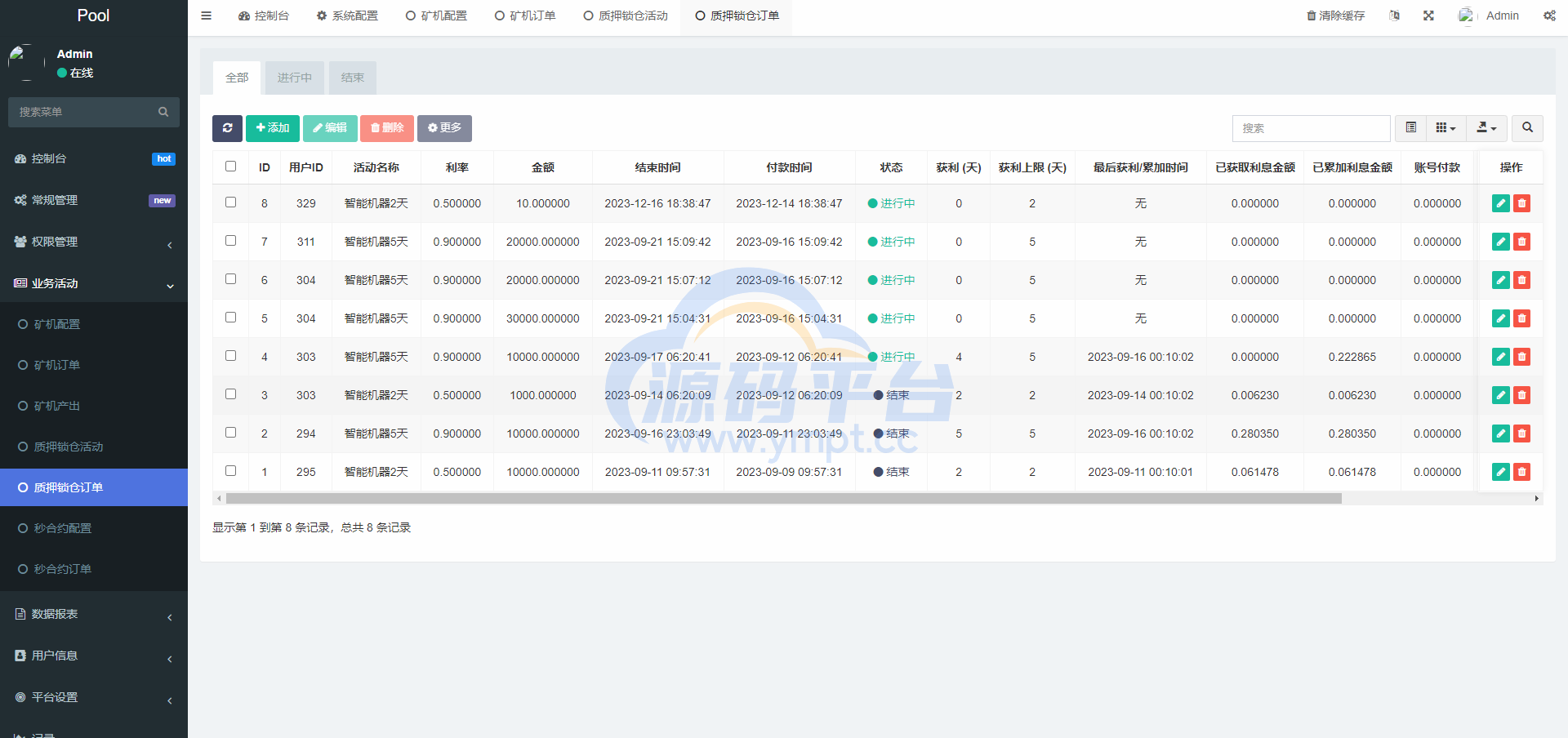The image size is (1568, 738).
Task: Toggle the sidebar hamburger menu icon
Action: click(x=207, y=16)
